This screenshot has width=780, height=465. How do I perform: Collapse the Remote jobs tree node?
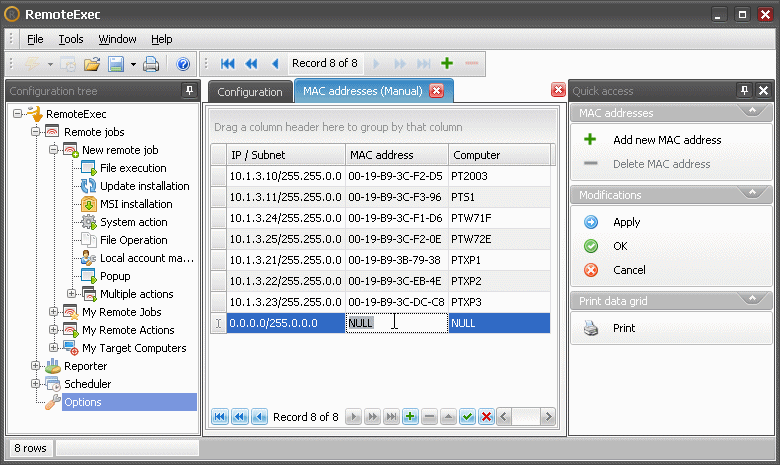35,132
